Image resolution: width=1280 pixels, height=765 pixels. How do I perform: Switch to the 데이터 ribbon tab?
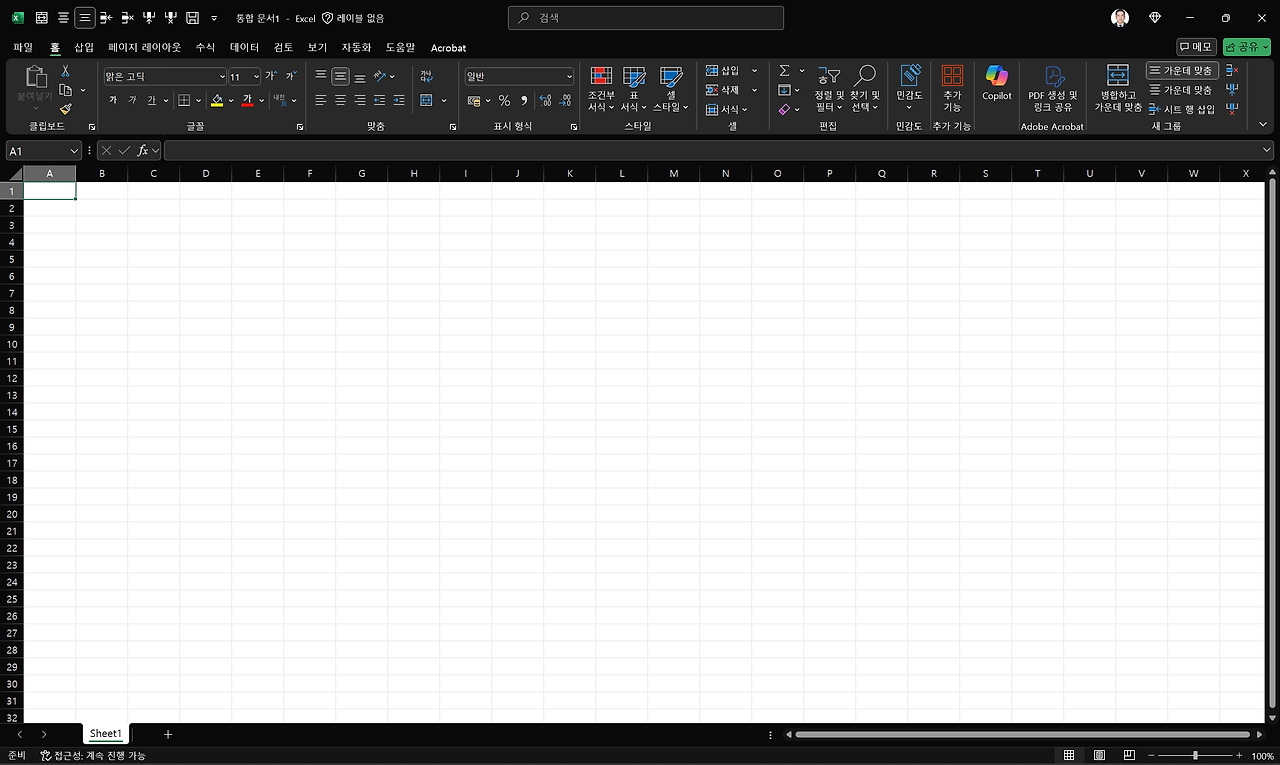[245, 47]
